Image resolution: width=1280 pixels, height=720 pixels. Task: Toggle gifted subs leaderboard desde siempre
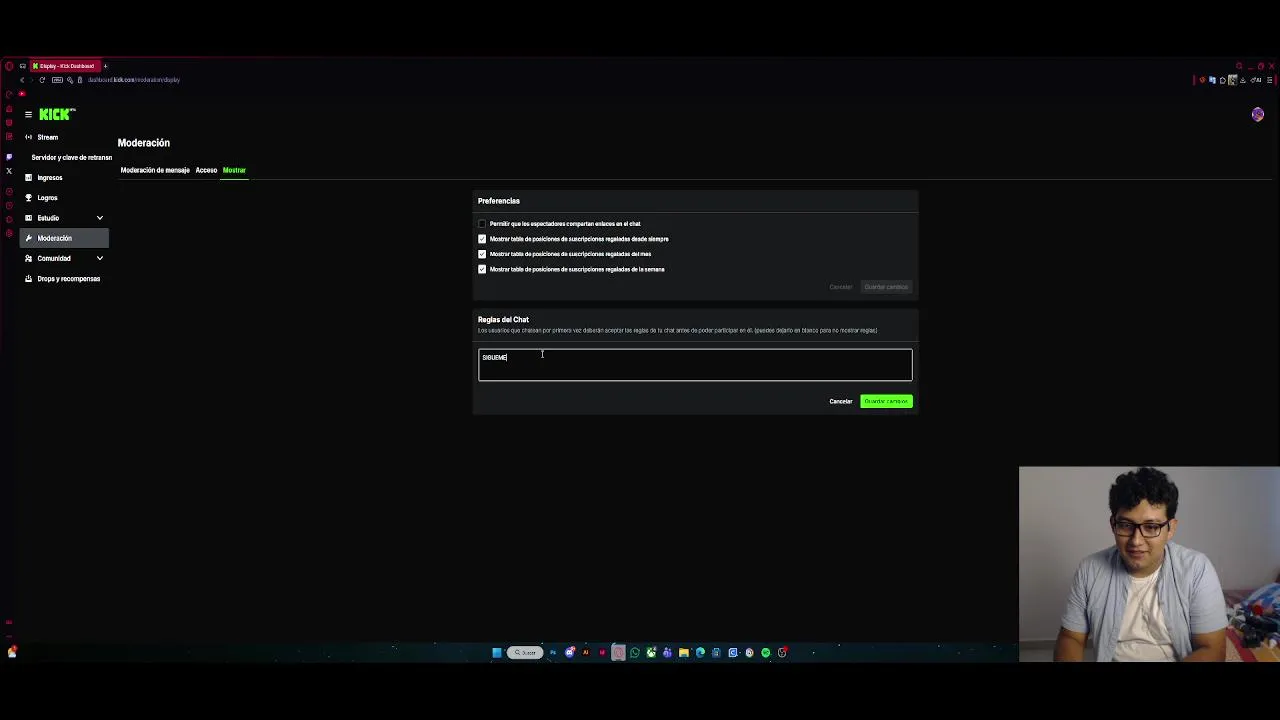click(x=482, y=239)
